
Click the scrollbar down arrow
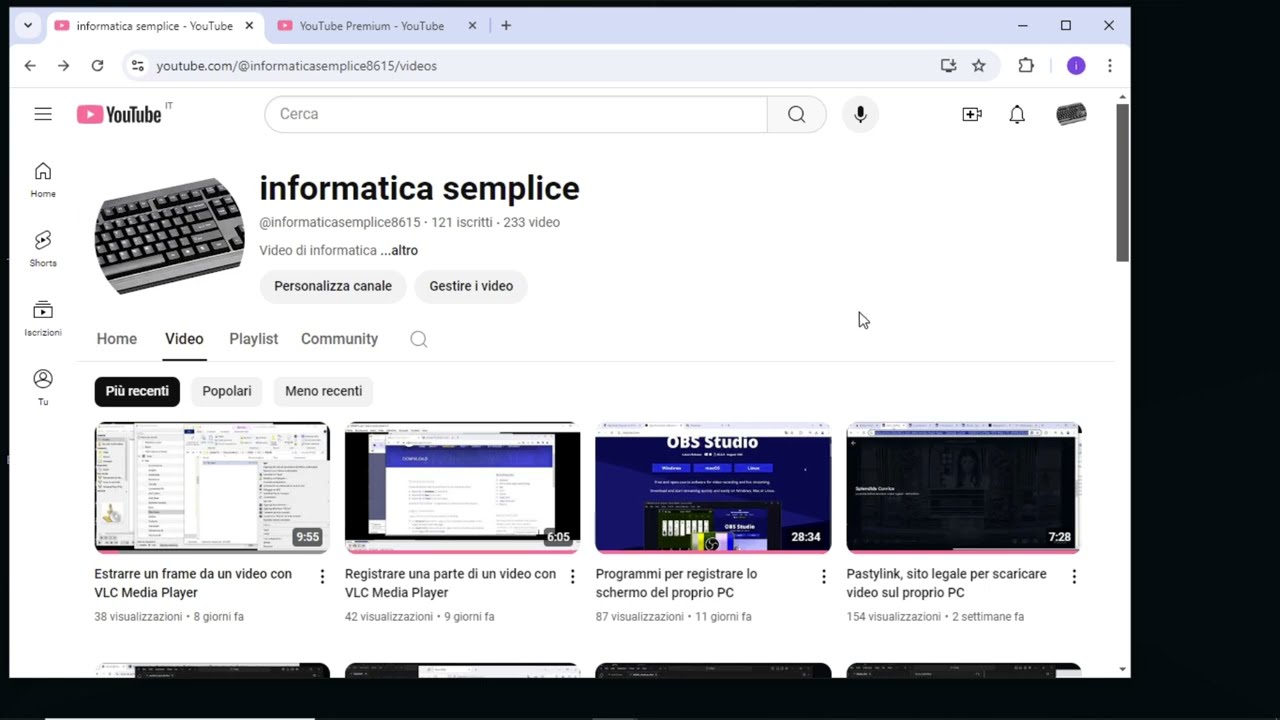click(x=1123, y=669)
